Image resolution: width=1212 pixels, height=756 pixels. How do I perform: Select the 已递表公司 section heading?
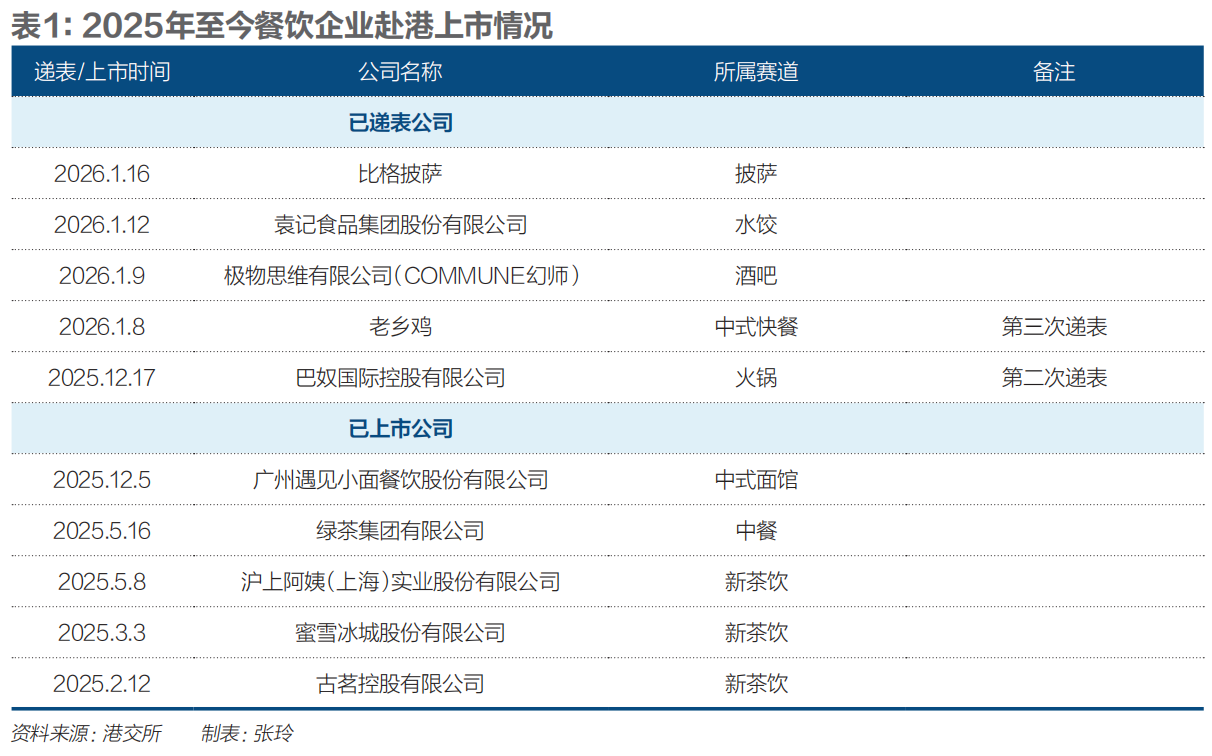(x=400, y=123)
